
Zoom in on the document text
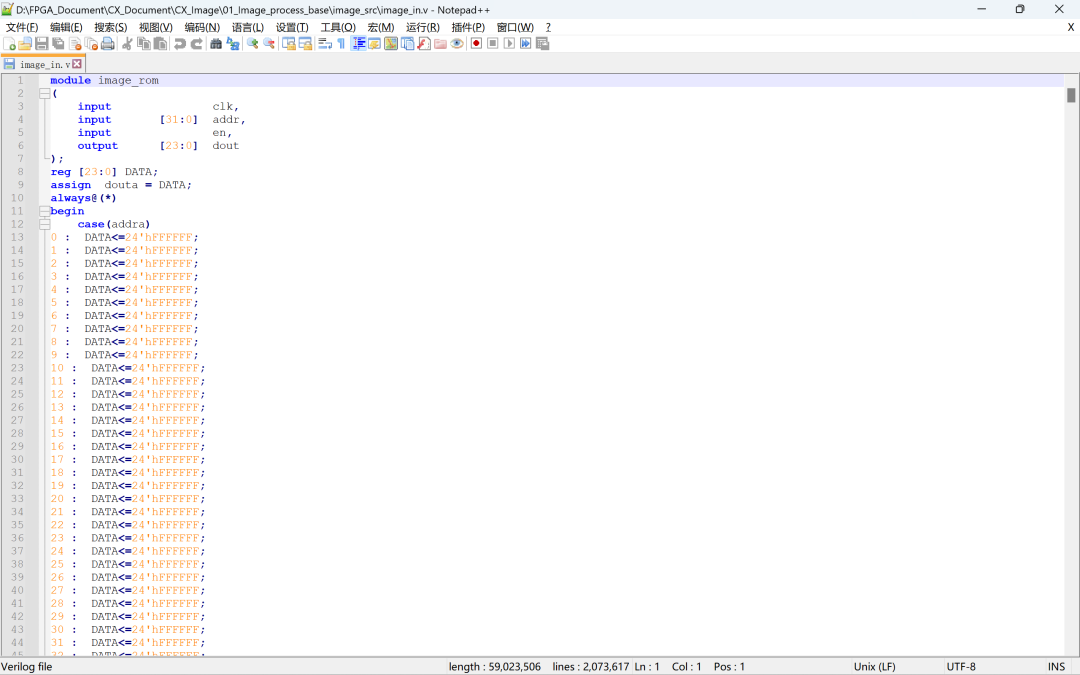tap(252, 43)
